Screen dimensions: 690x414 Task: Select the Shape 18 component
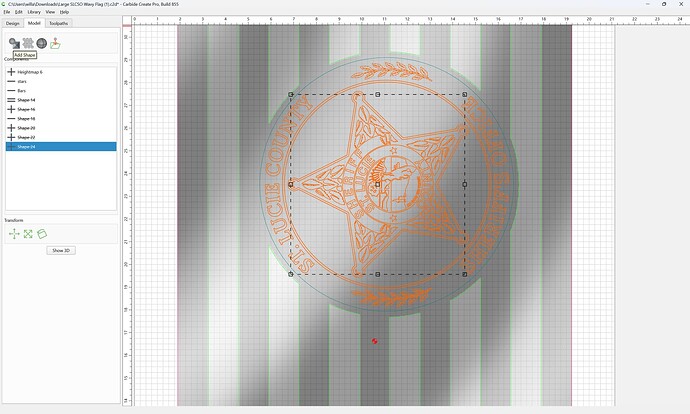click(61, 119)
